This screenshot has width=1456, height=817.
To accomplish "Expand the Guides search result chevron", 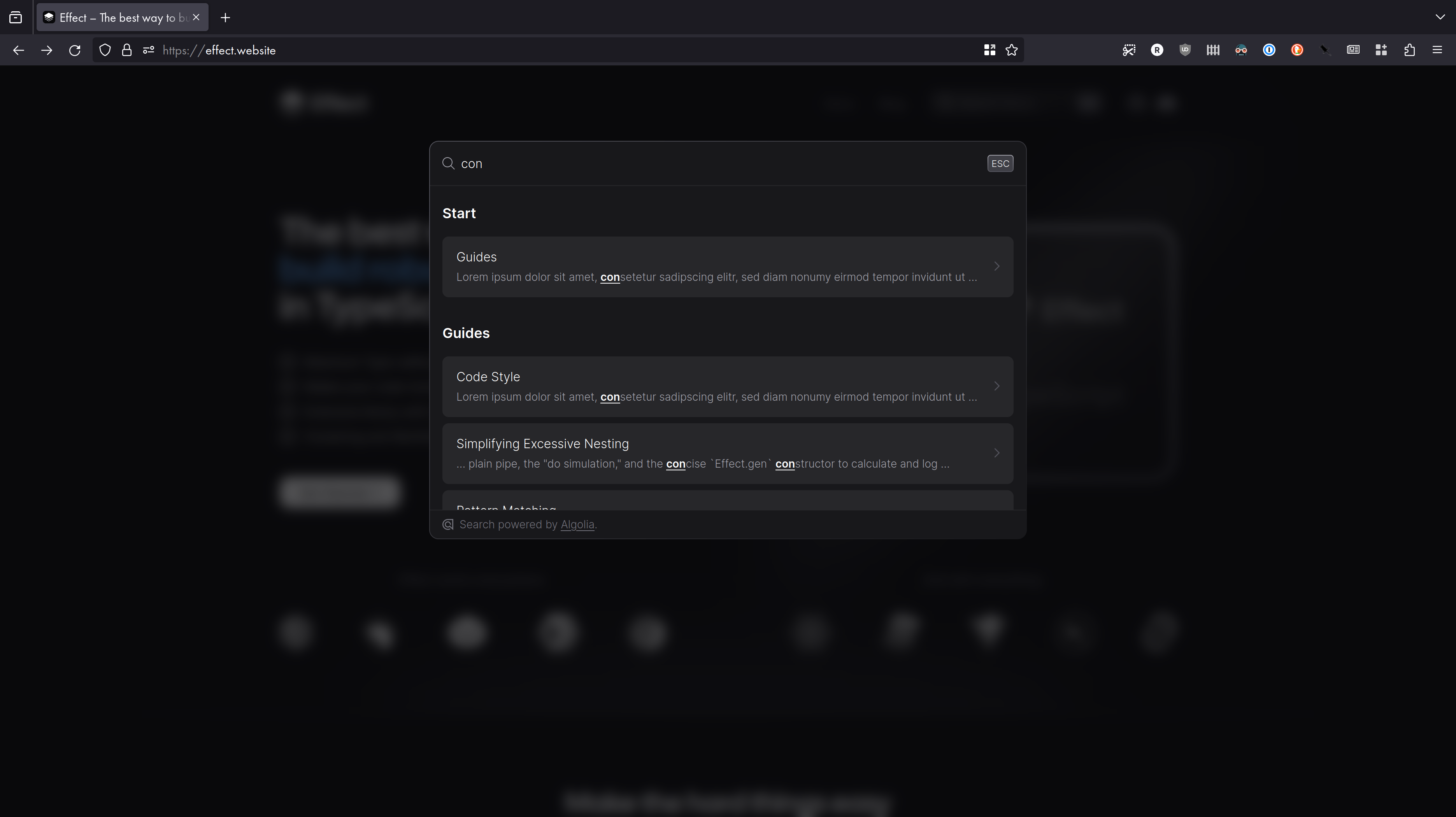I will [x=996, y=266].
